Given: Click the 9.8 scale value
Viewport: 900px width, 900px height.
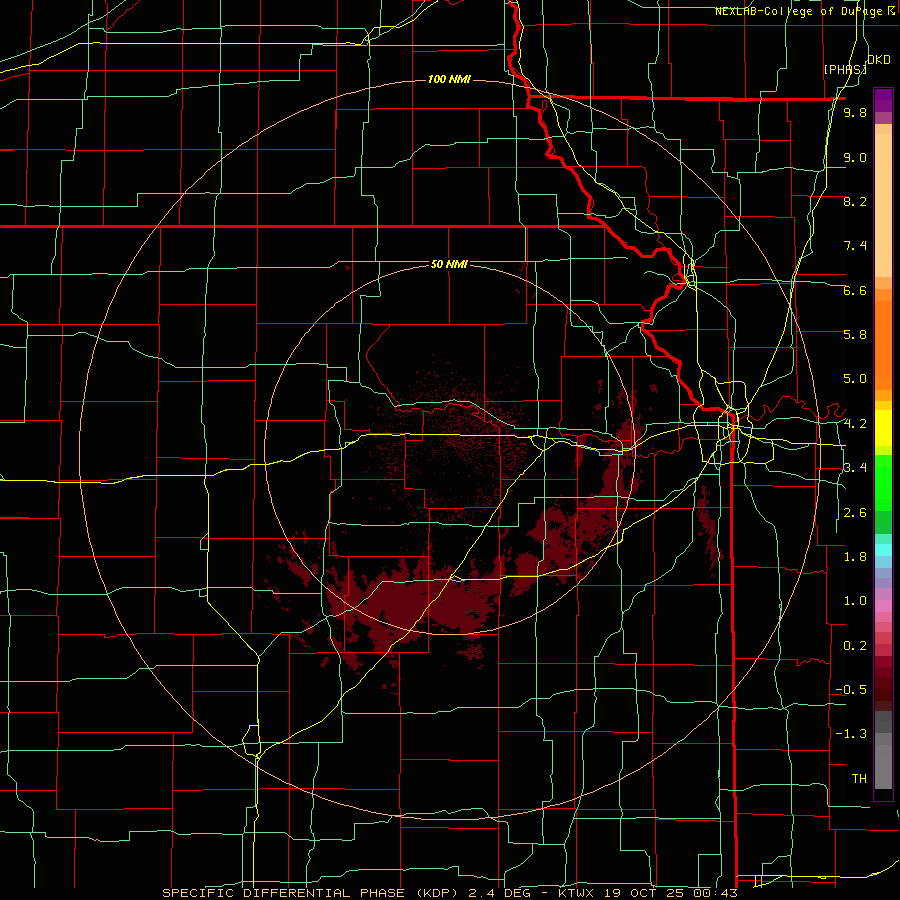Looking at the screenshot, I should pos(855,112).
